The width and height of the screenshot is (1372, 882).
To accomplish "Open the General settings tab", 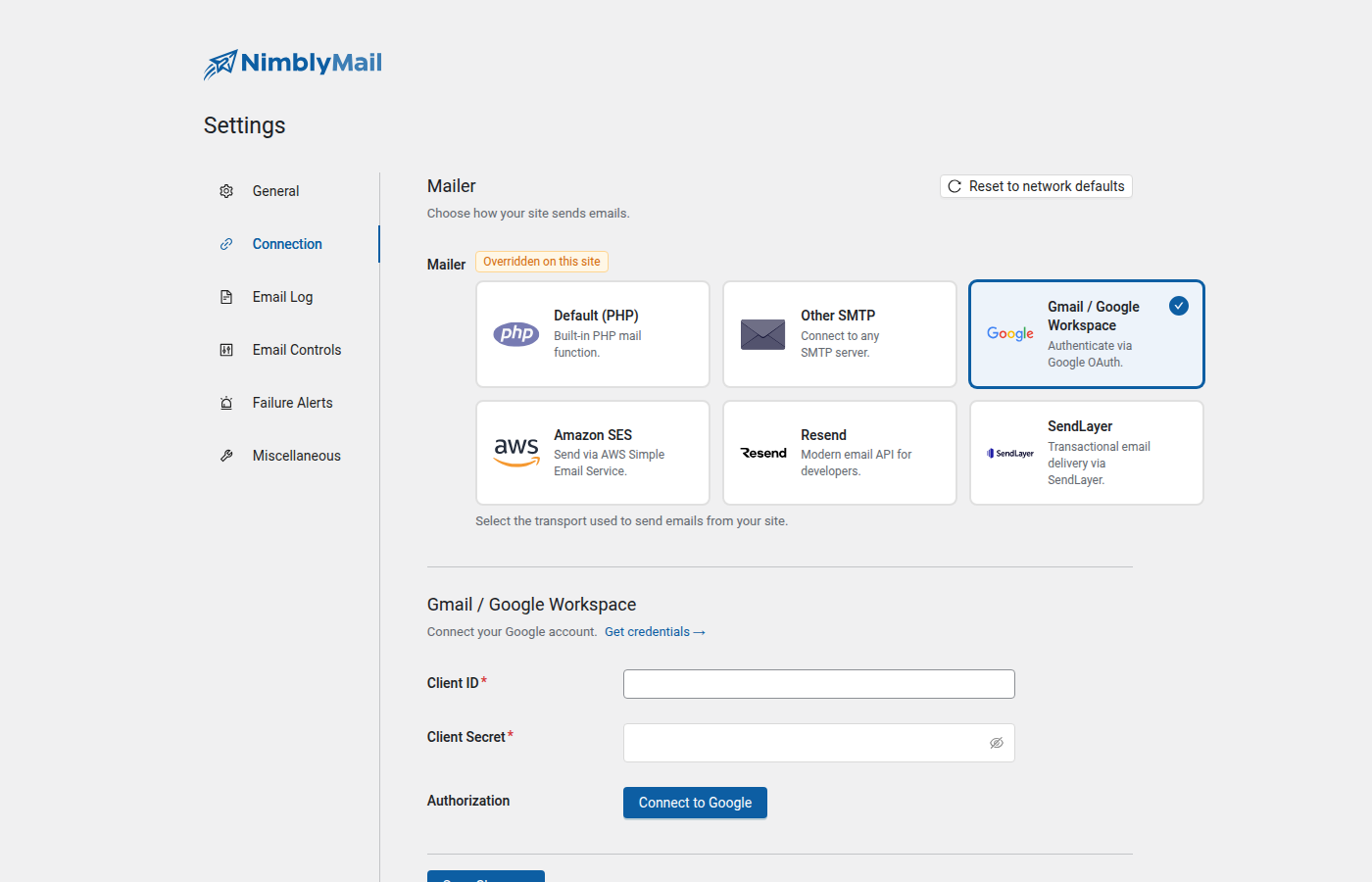I will click(291, 191).
